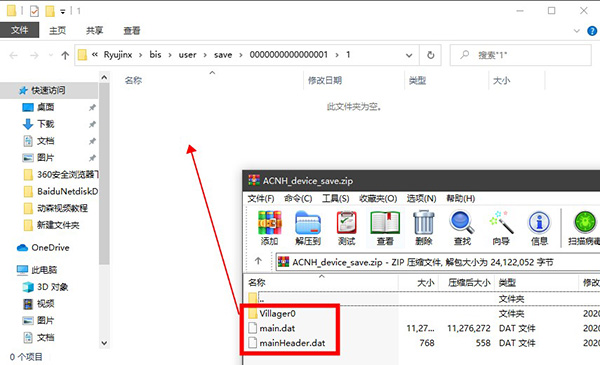
Task: Sort Explorer list by 修改日期 column
Action: tap(325, 80)
